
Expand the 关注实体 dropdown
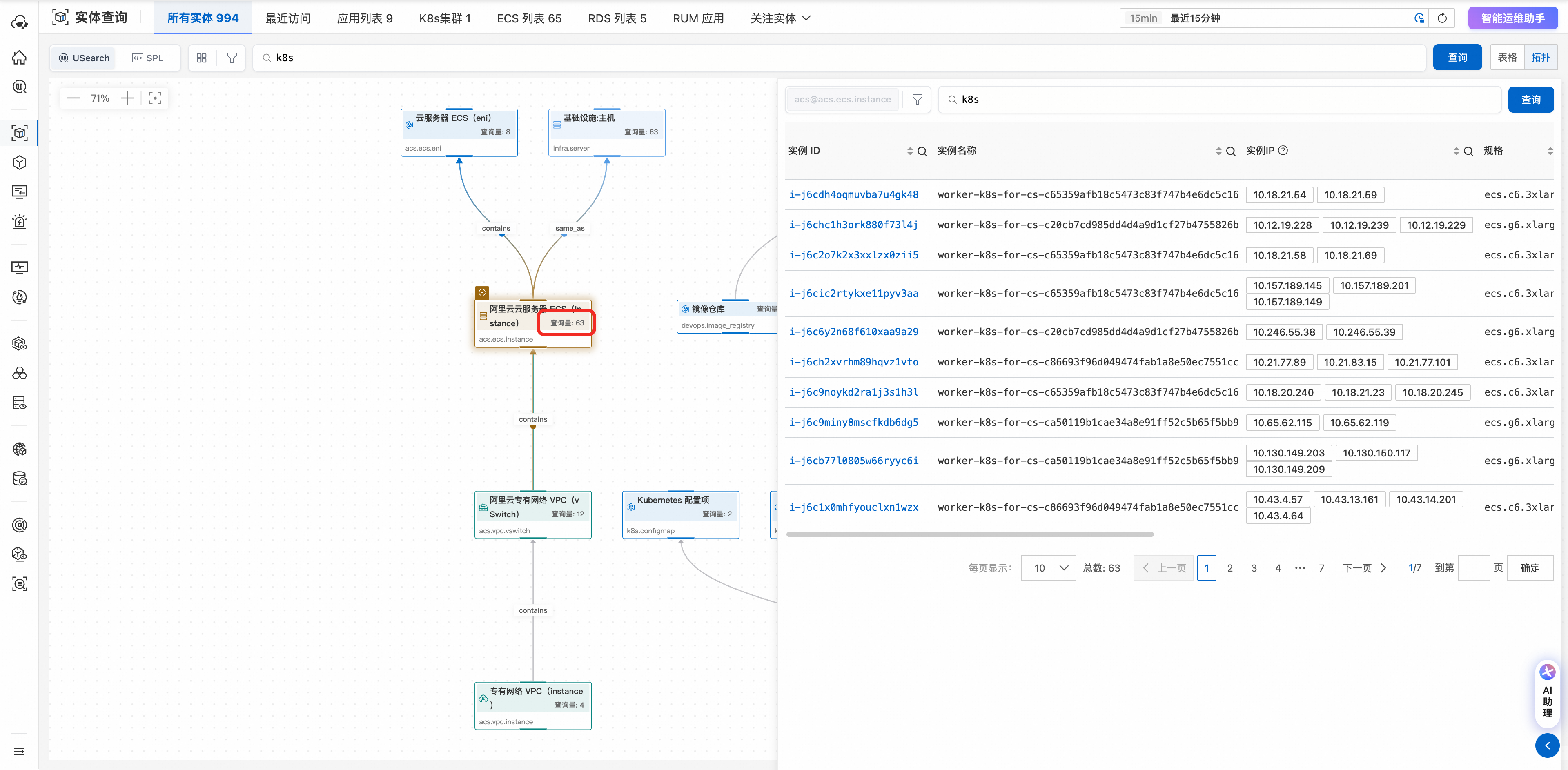(x=780, y=18)
